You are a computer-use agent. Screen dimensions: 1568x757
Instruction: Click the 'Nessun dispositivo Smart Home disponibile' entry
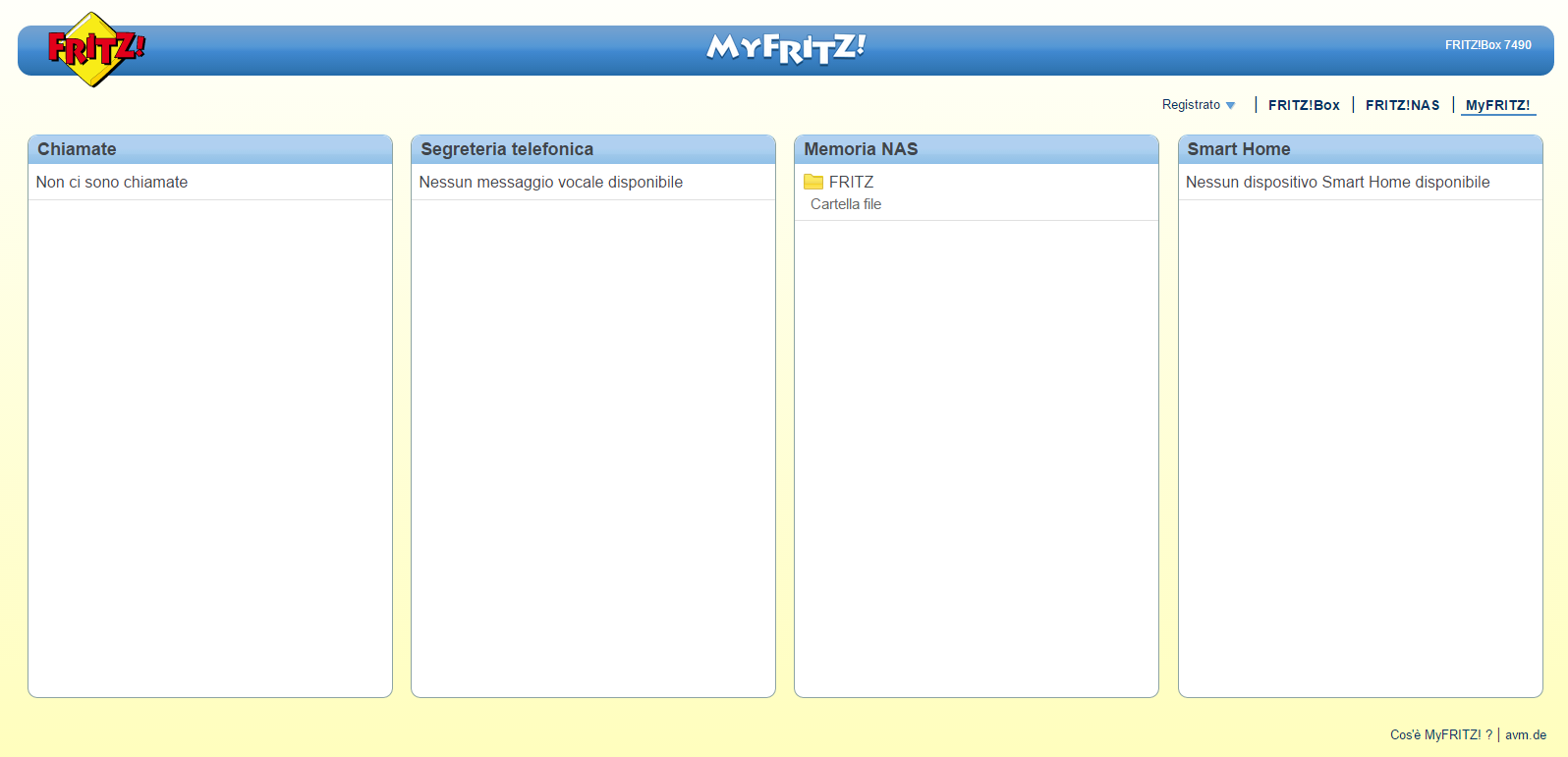pos(1337,182)
